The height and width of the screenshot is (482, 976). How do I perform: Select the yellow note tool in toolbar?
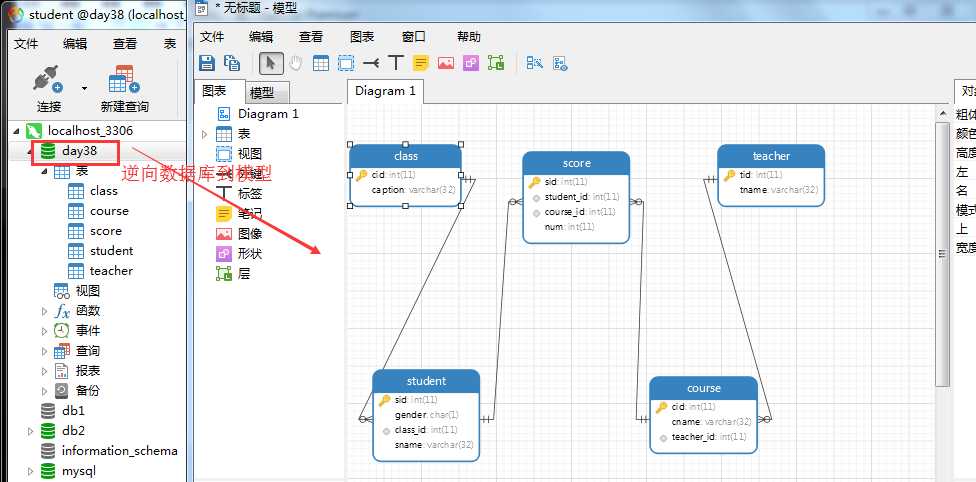[x=421, y=63]
